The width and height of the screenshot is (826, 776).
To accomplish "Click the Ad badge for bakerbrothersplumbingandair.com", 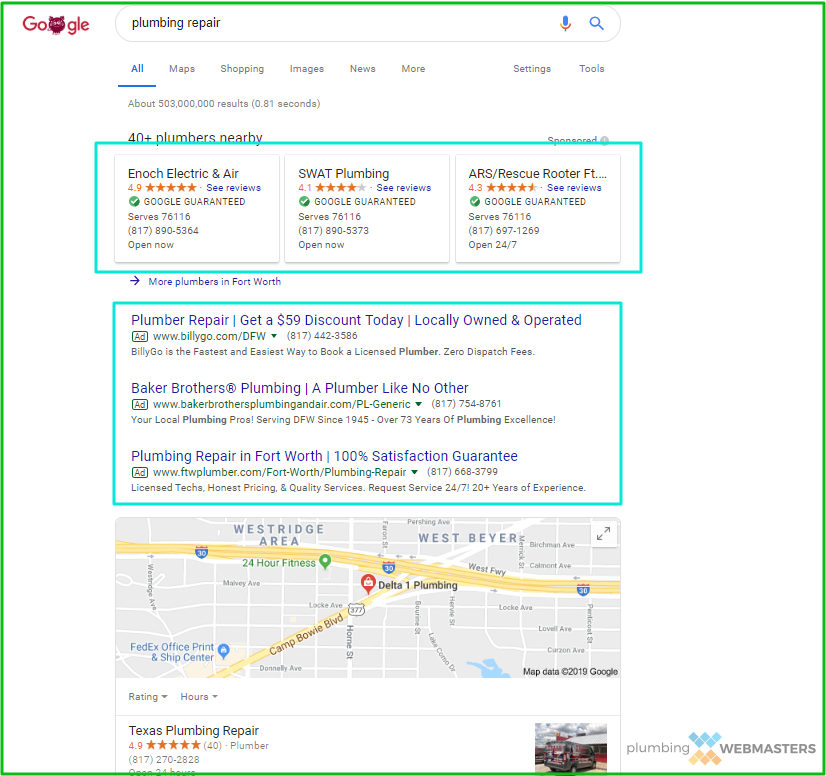I will [140, 404].
